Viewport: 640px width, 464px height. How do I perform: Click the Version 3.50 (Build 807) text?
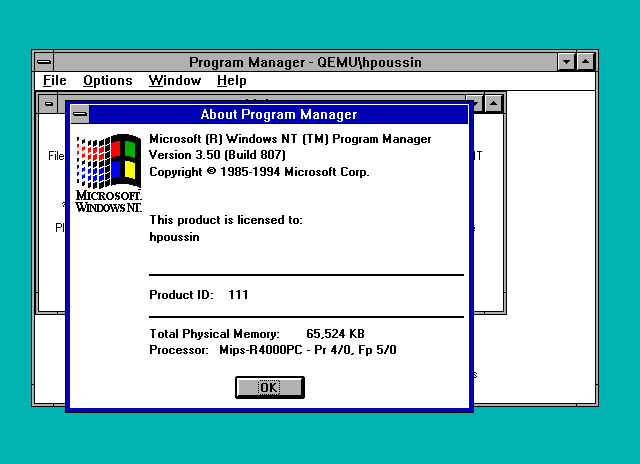pyautogui.click(x=217, y=155)
